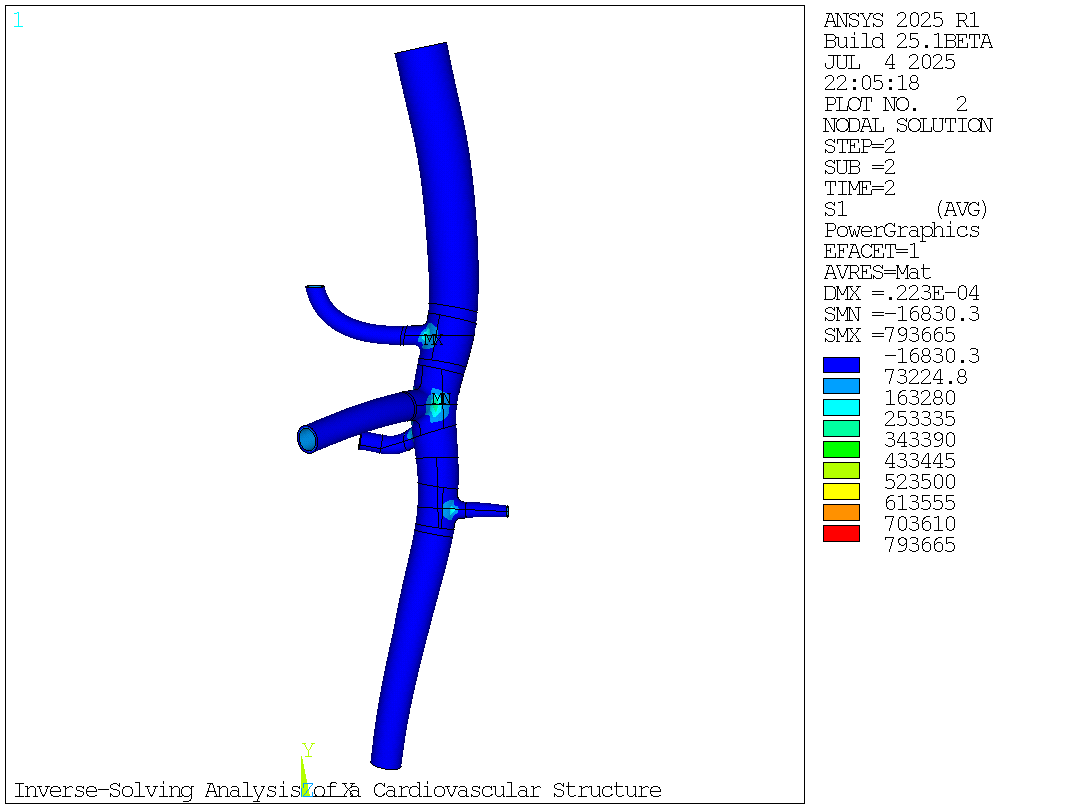Click the SMN =-16830.3 legend value

point(901,314)
